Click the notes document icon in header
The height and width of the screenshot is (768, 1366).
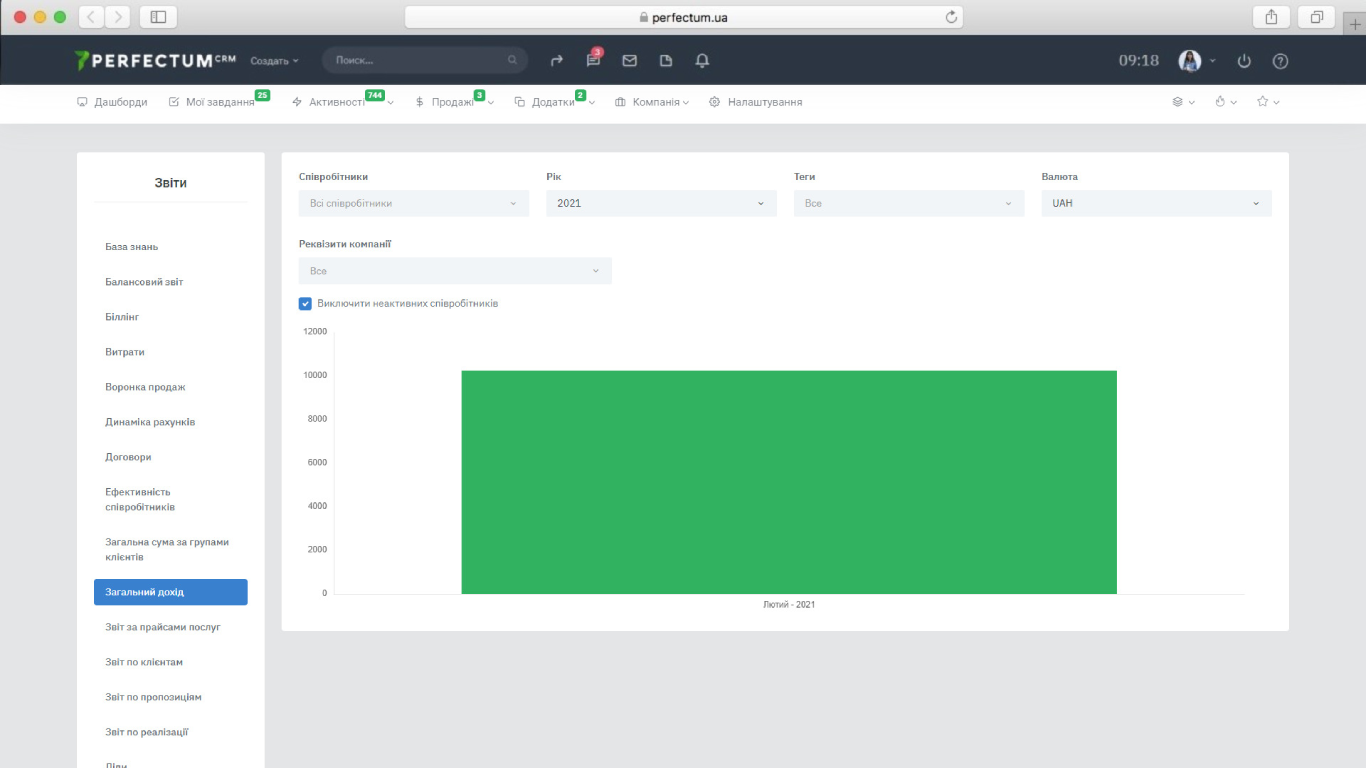coord(666,61)
